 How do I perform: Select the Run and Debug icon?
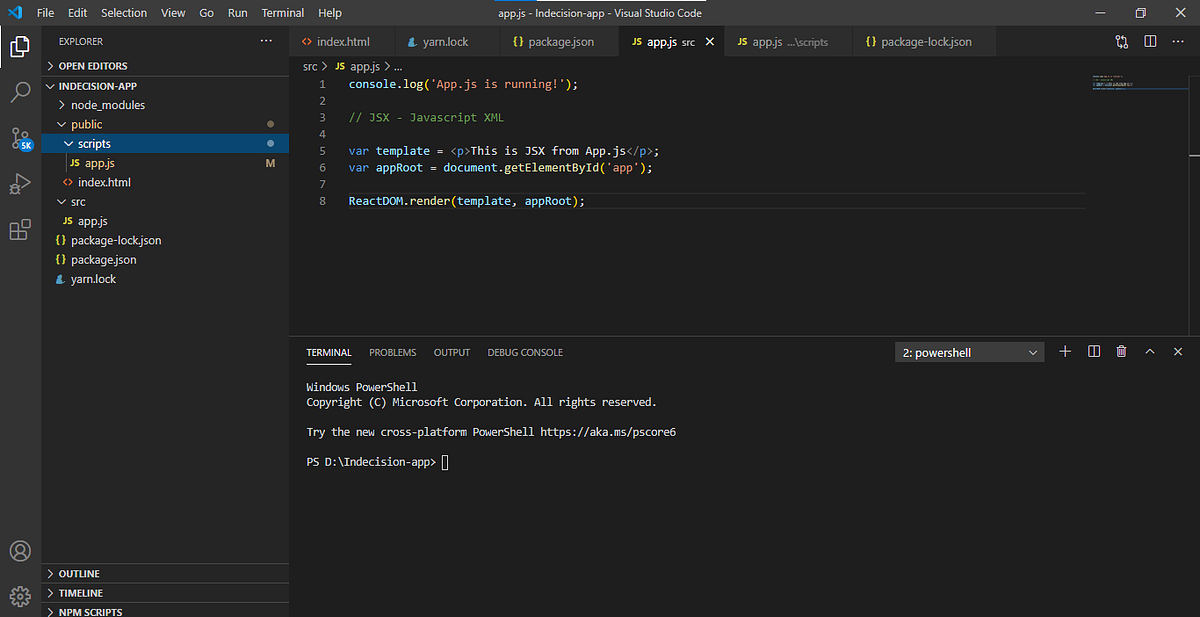[x=21, y=184]
